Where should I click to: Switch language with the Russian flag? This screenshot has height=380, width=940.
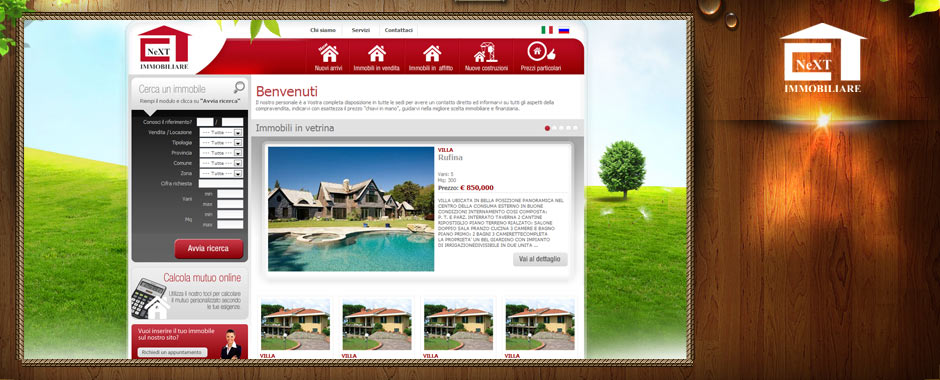coord(564,29)
